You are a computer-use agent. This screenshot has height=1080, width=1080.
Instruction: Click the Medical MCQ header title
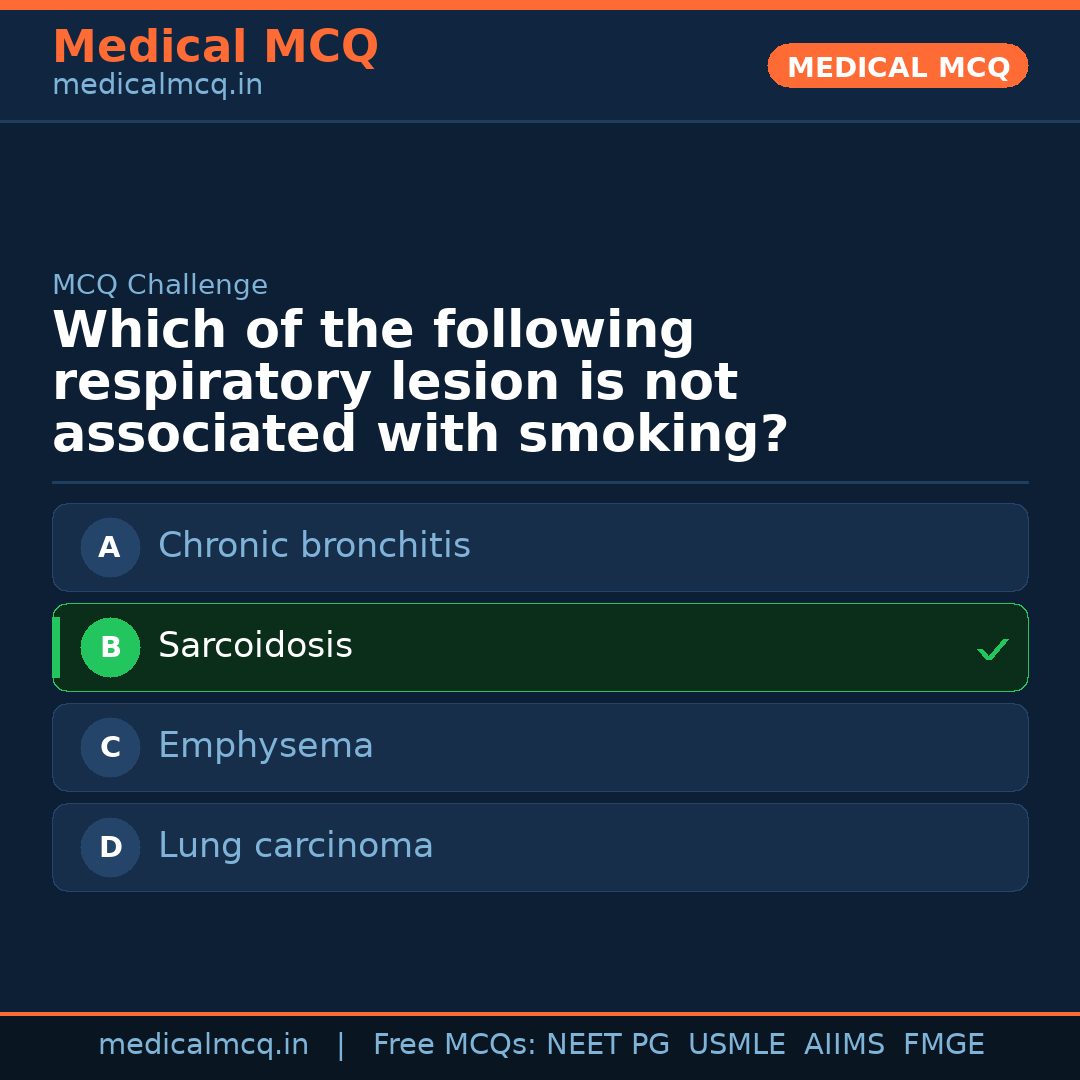click(215, 47)
